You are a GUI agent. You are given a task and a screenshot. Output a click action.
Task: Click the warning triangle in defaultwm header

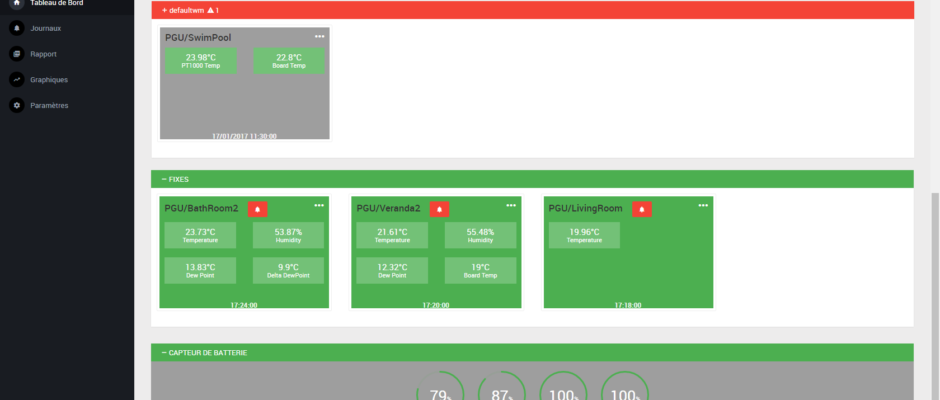(x=210, y=10)
